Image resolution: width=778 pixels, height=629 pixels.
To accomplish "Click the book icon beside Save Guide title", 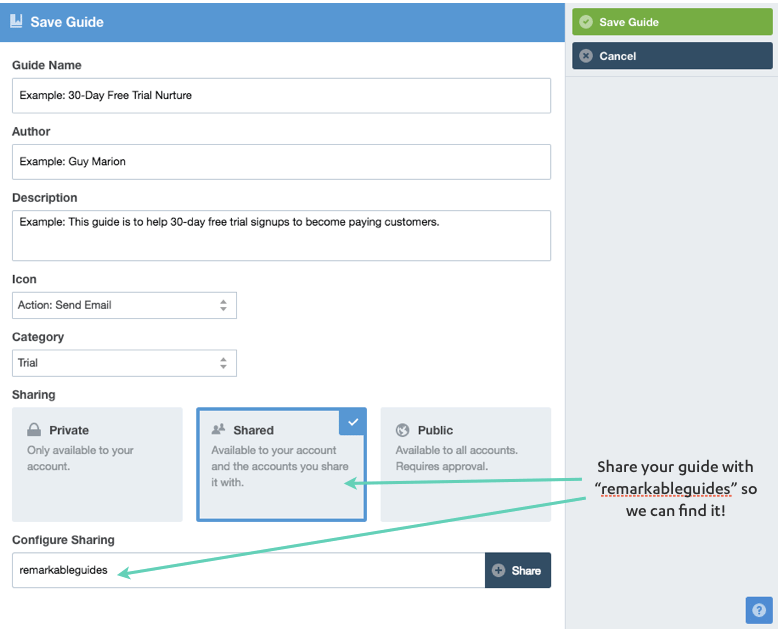I will 16,21.
